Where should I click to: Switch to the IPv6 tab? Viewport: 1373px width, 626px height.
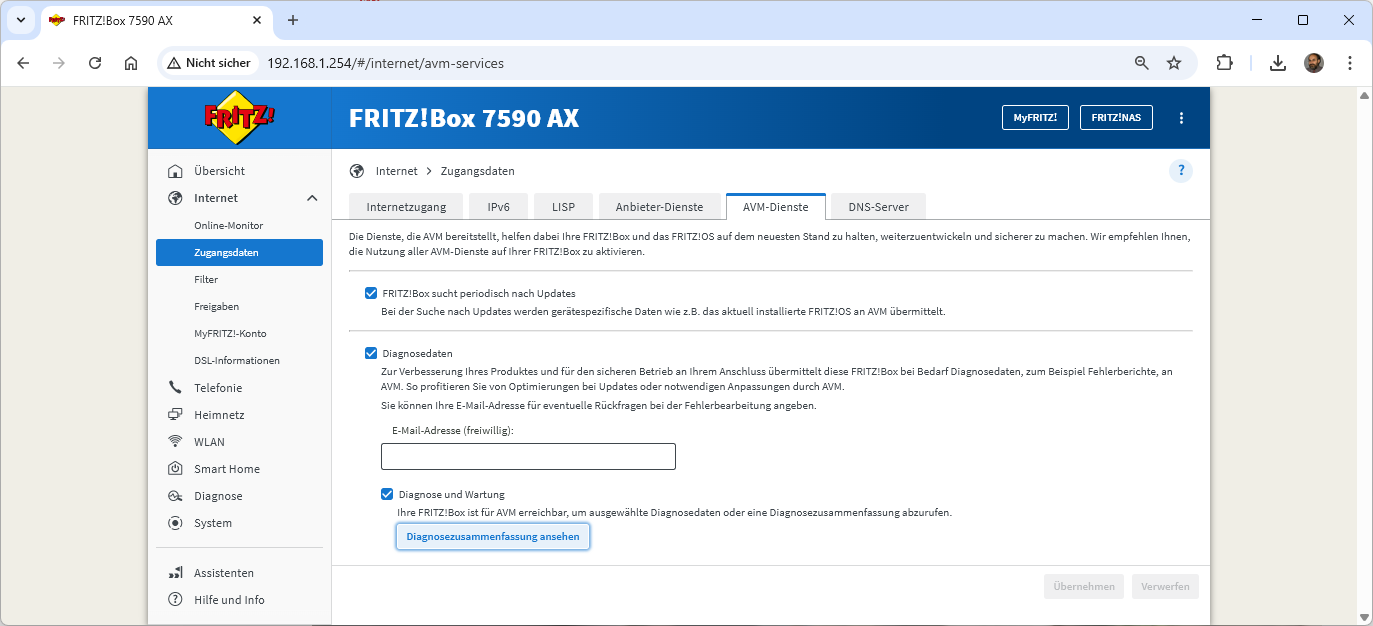tap(498, 207)
